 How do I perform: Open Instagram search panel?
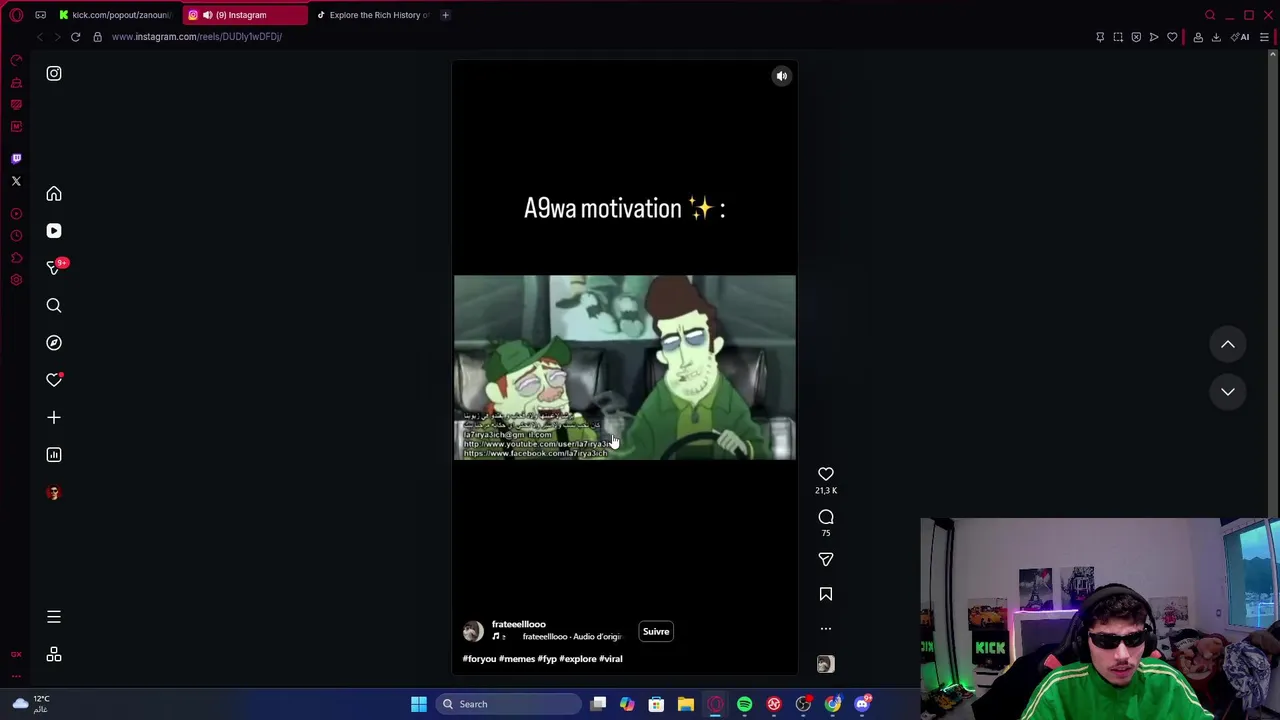(x=54, y=306)
